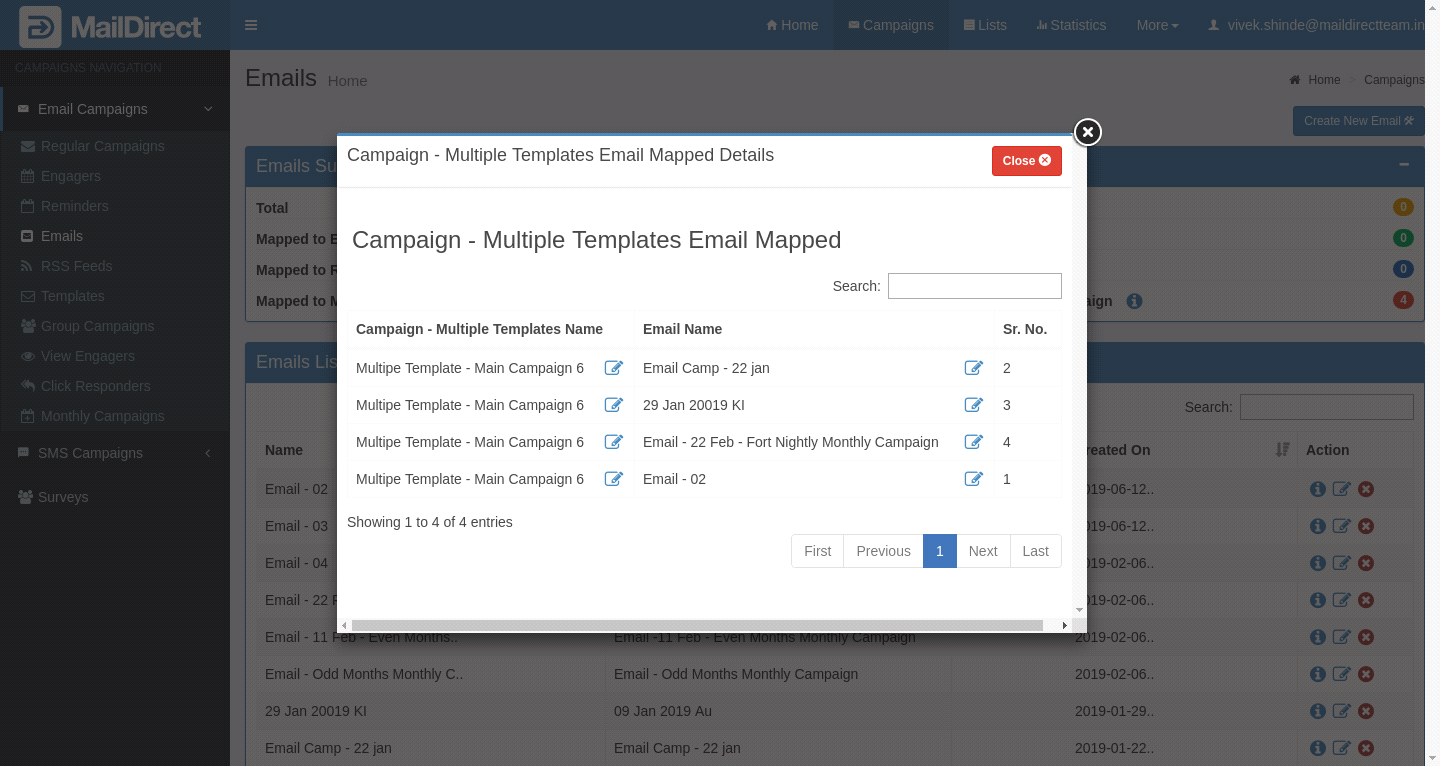1440x766 pixels.
Task: Click the modal Search input field
Action: 974,286
